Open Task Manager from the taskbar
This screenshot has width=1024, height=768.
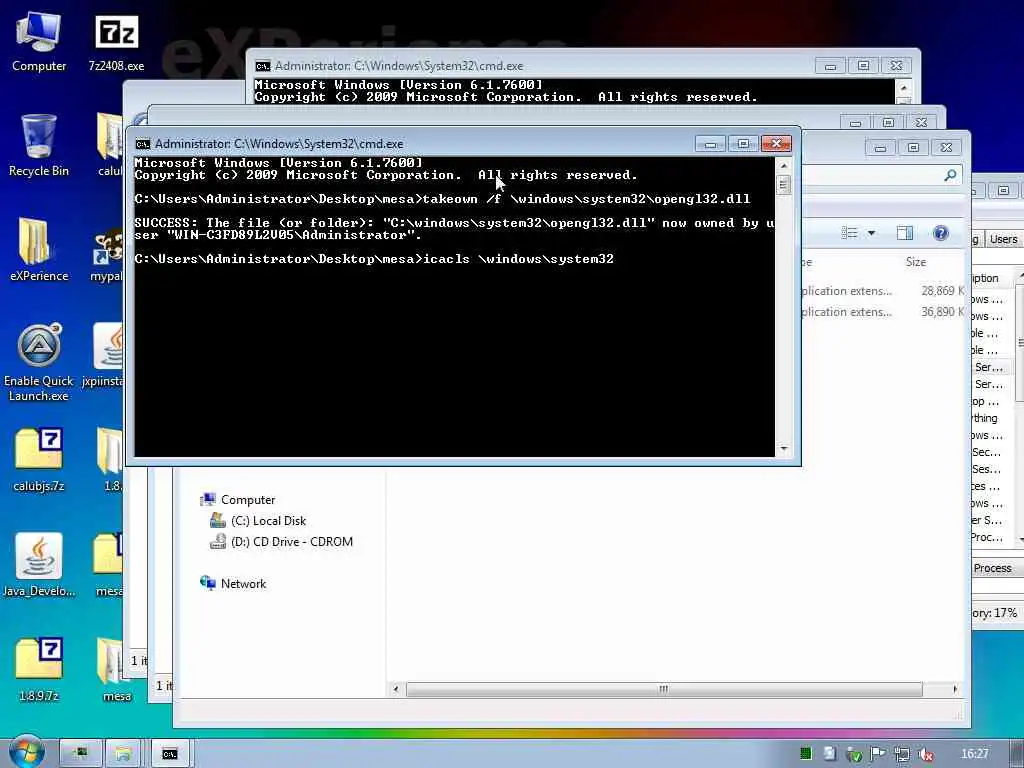(80, 754)
